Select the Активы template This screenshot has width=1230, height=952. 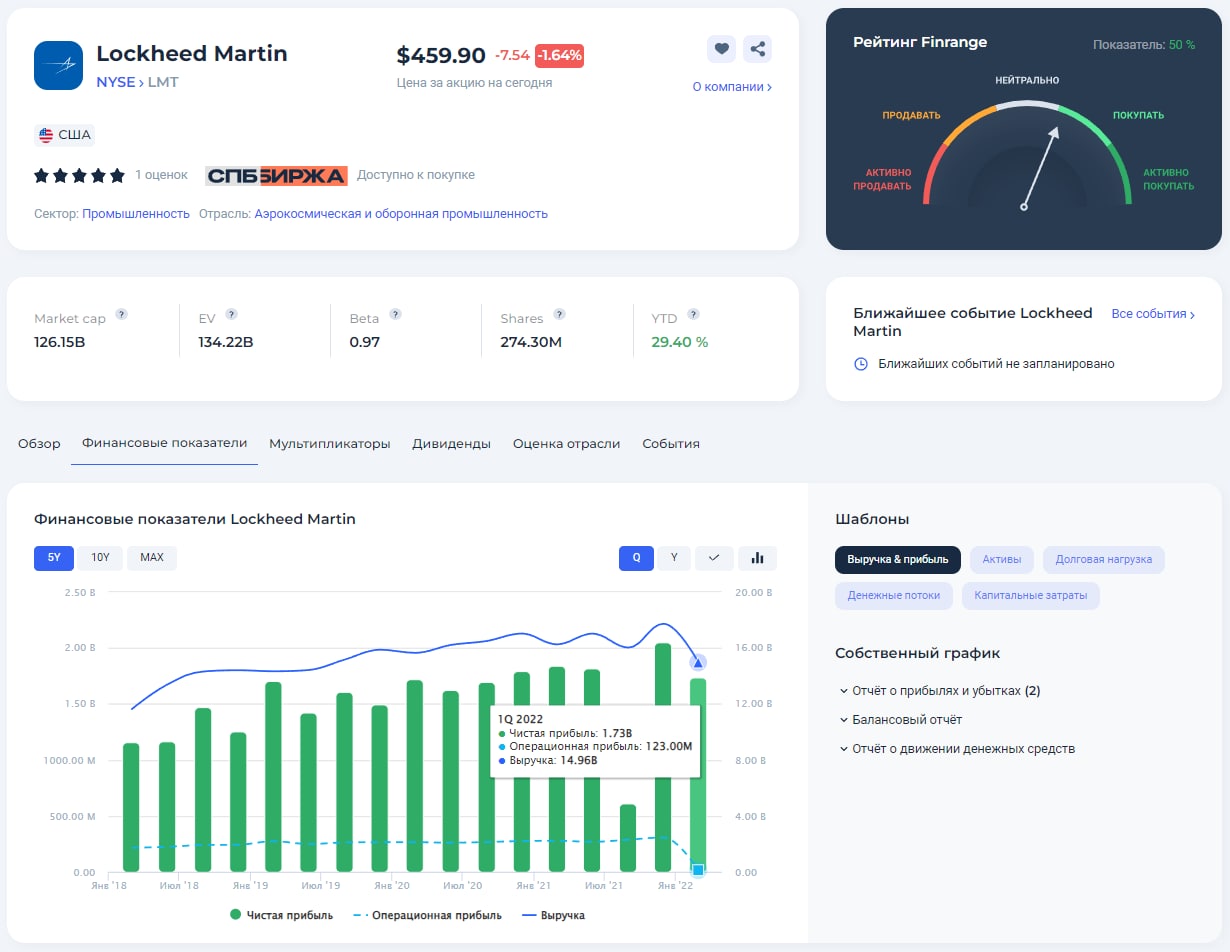point(1002,560)
